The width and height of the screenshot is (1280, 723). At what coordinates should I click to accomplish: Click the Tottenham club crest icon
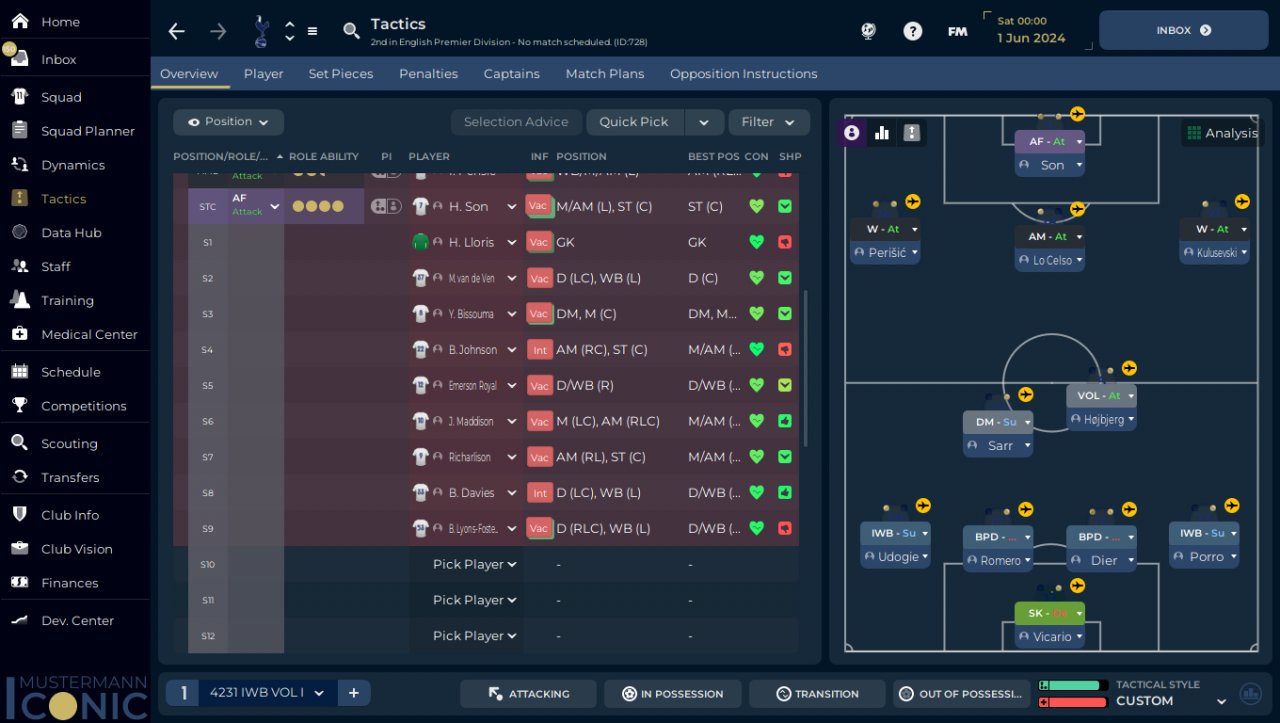(261, 31)
